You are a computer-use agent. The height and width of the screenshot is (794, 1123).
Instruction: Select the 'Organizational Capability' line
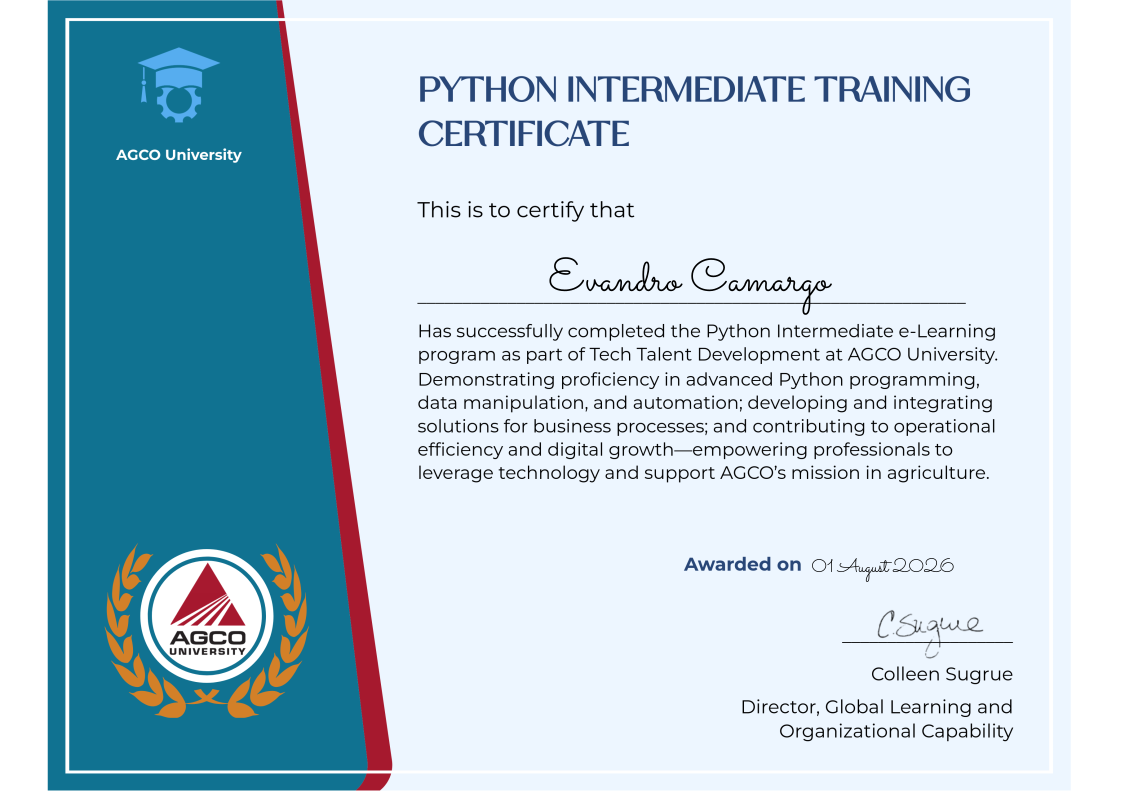(895, 731)
